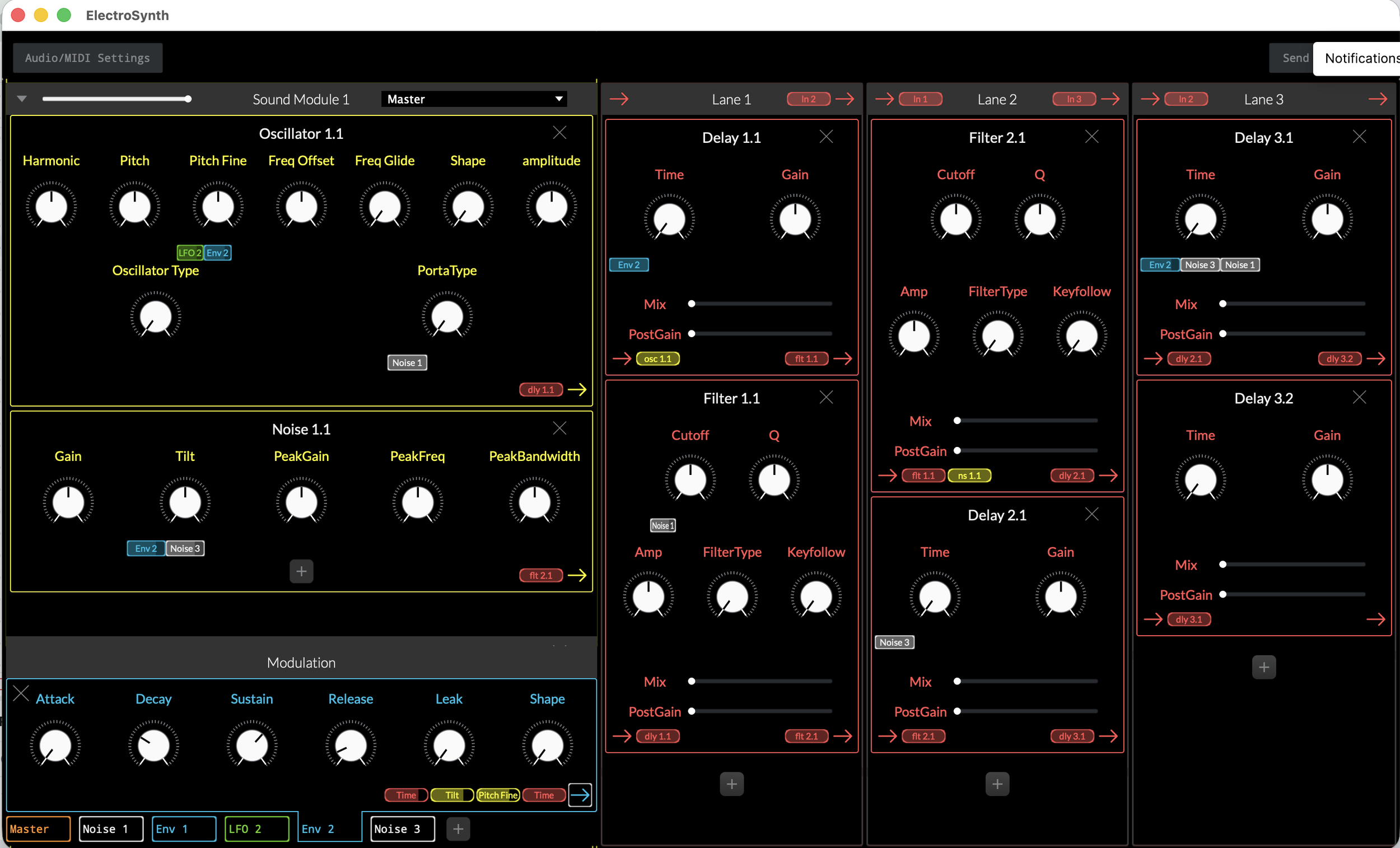Open the Noise 1 modulation tab
The image size is (1400, 848).
[111, 828]
